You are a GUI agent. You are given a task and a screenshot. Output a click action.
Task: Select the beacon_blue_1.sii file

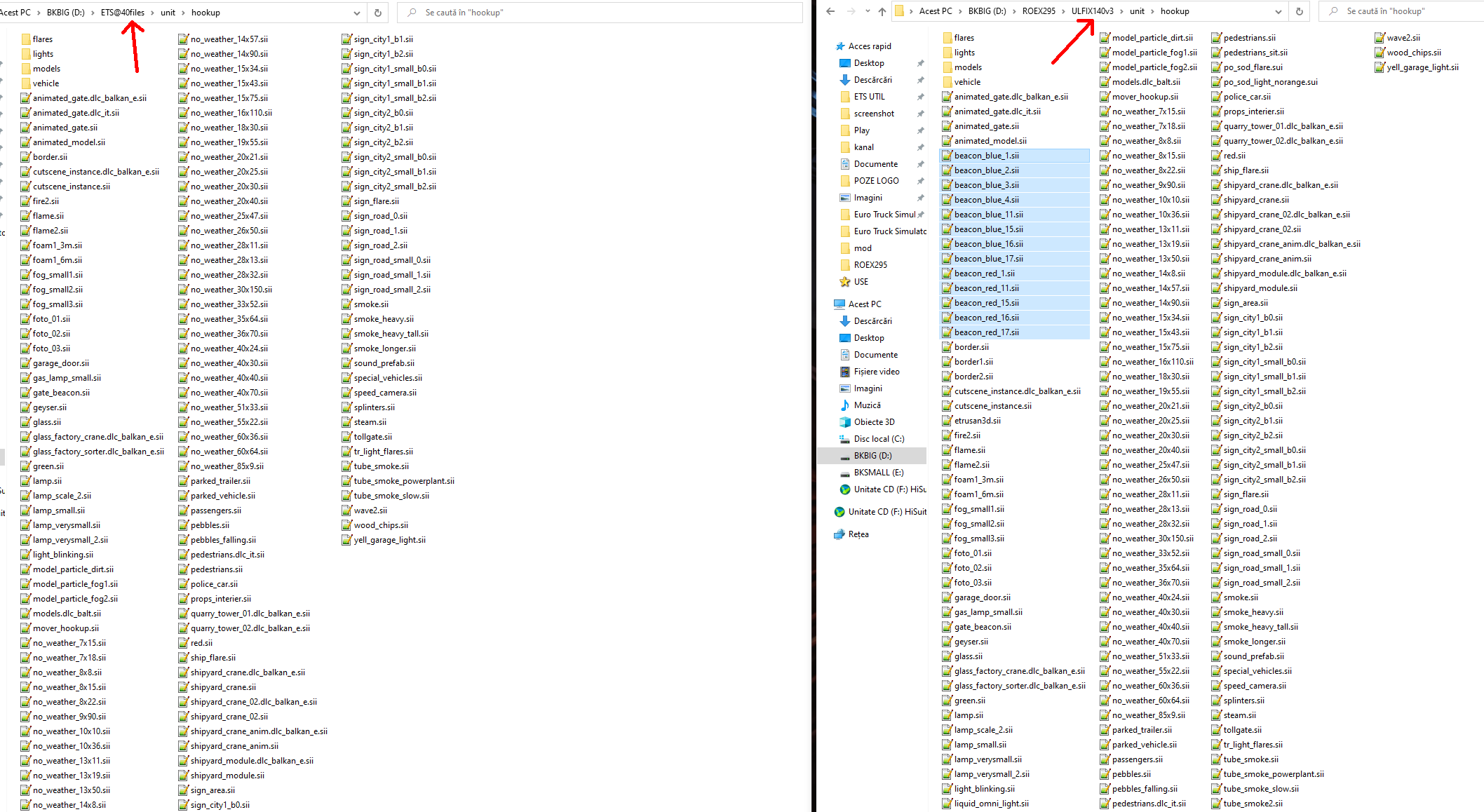click(x=986, y=156)
